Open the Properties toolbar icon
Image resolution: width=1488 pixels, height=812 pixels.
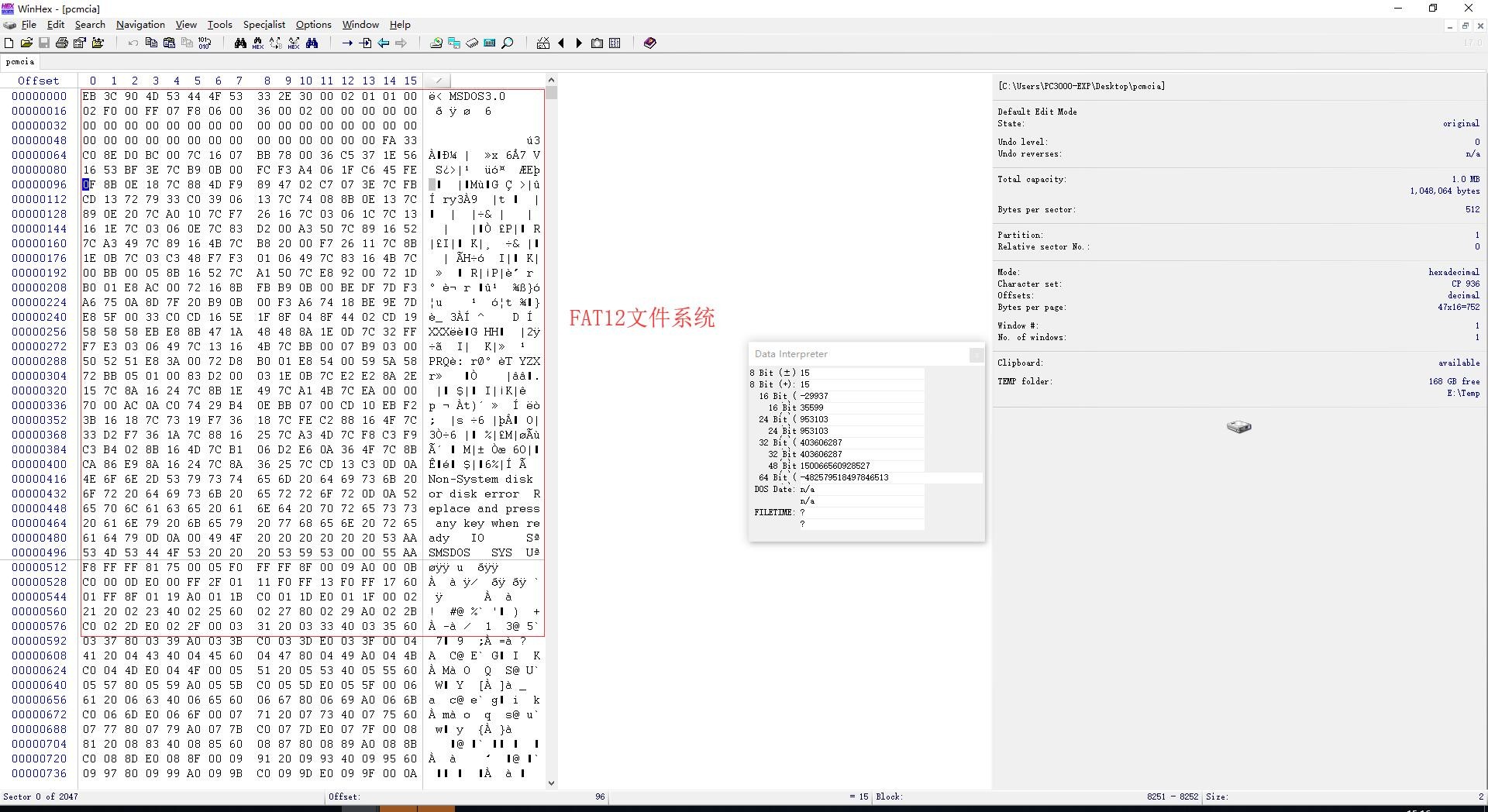[80, 43]
